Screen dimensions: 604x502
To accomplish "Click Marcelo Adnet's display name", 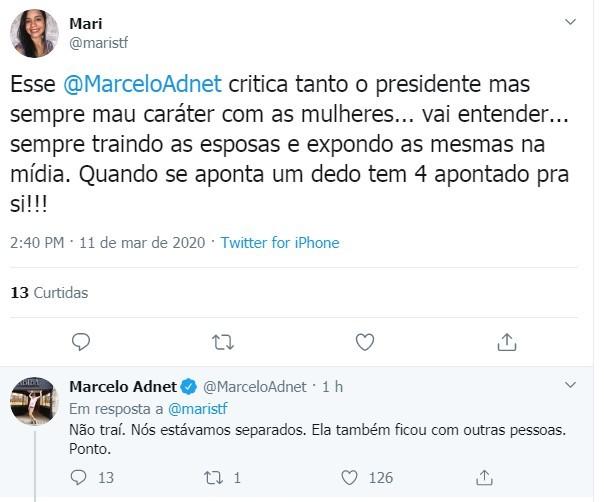I will click(x=122, y=386).
